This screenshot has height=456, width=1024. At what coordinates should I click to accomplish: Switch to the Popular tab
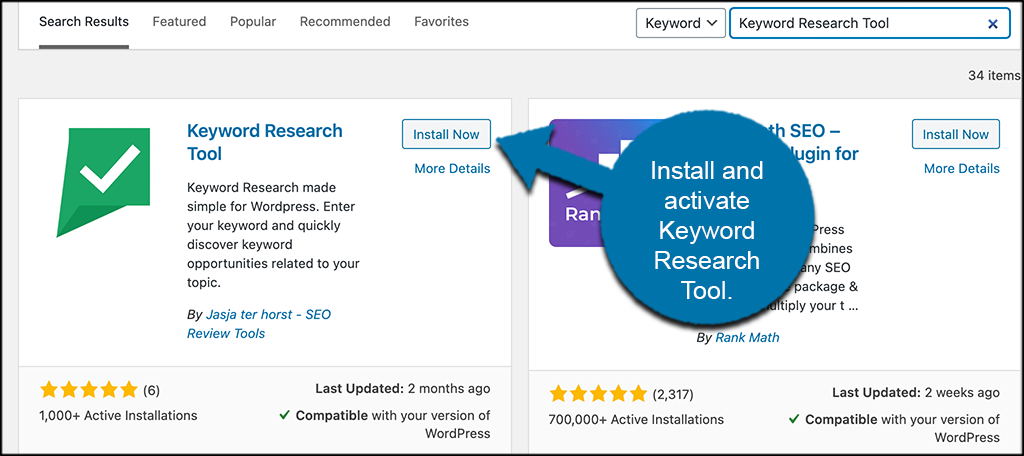tap(253, 22)
